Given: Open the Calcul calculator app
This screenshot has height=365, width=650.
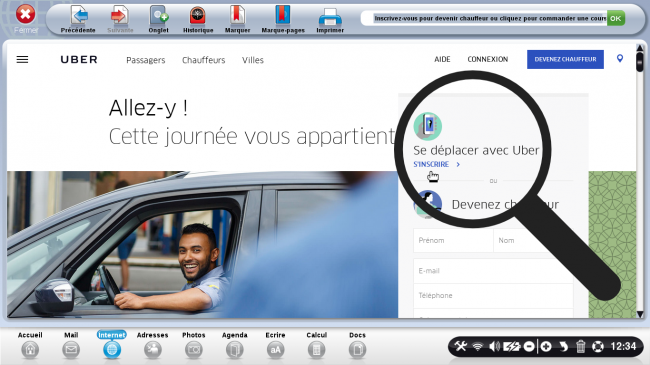Looking at the screenshot, I should click(316, 350).
